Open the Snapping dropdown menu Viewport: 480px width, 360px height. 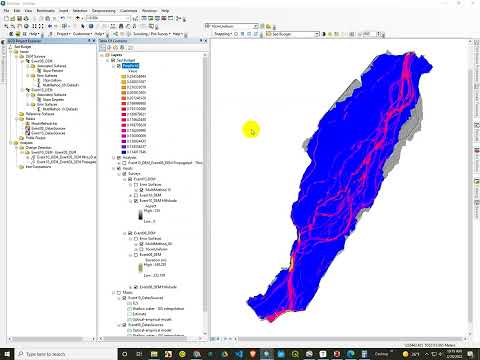pos(223,34)
